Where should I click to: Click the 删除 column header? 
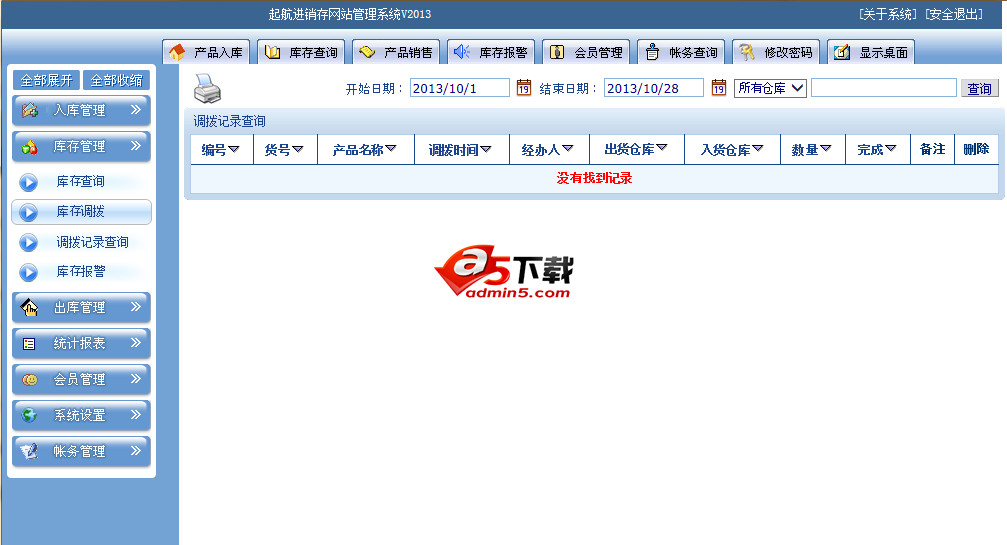tap(976, 149)
